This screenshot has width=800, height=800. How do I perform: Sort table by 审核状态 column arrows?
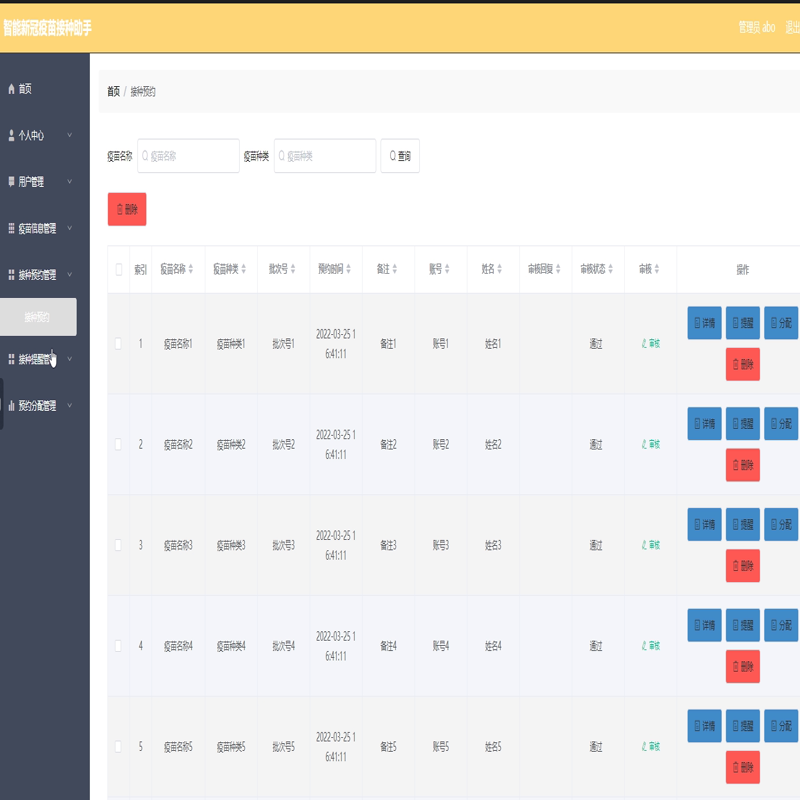click(611, 269)
